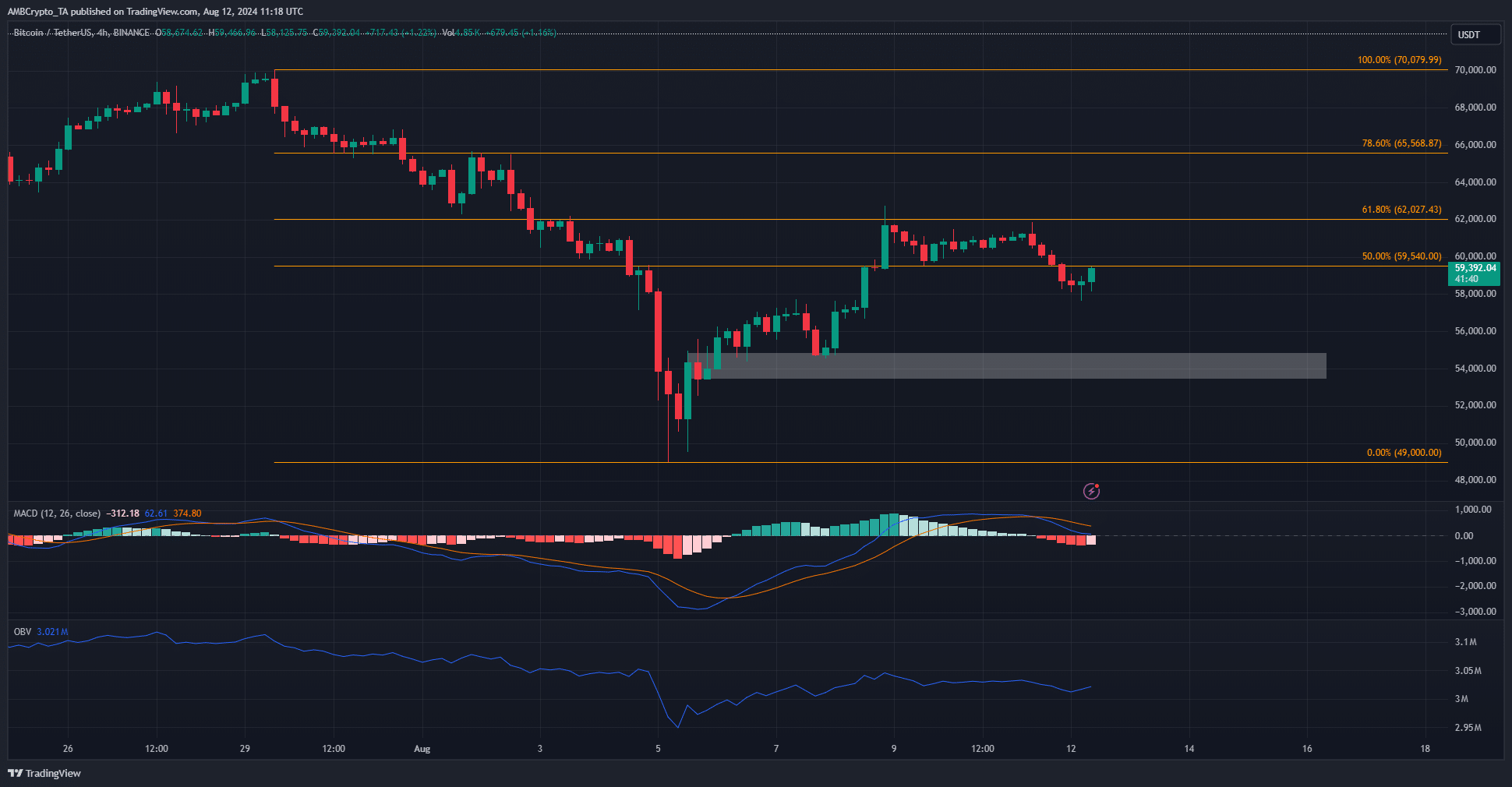Click the date 29 on time axis
1512x787 pixels.
pyautogui.click(x=245, y=749)
